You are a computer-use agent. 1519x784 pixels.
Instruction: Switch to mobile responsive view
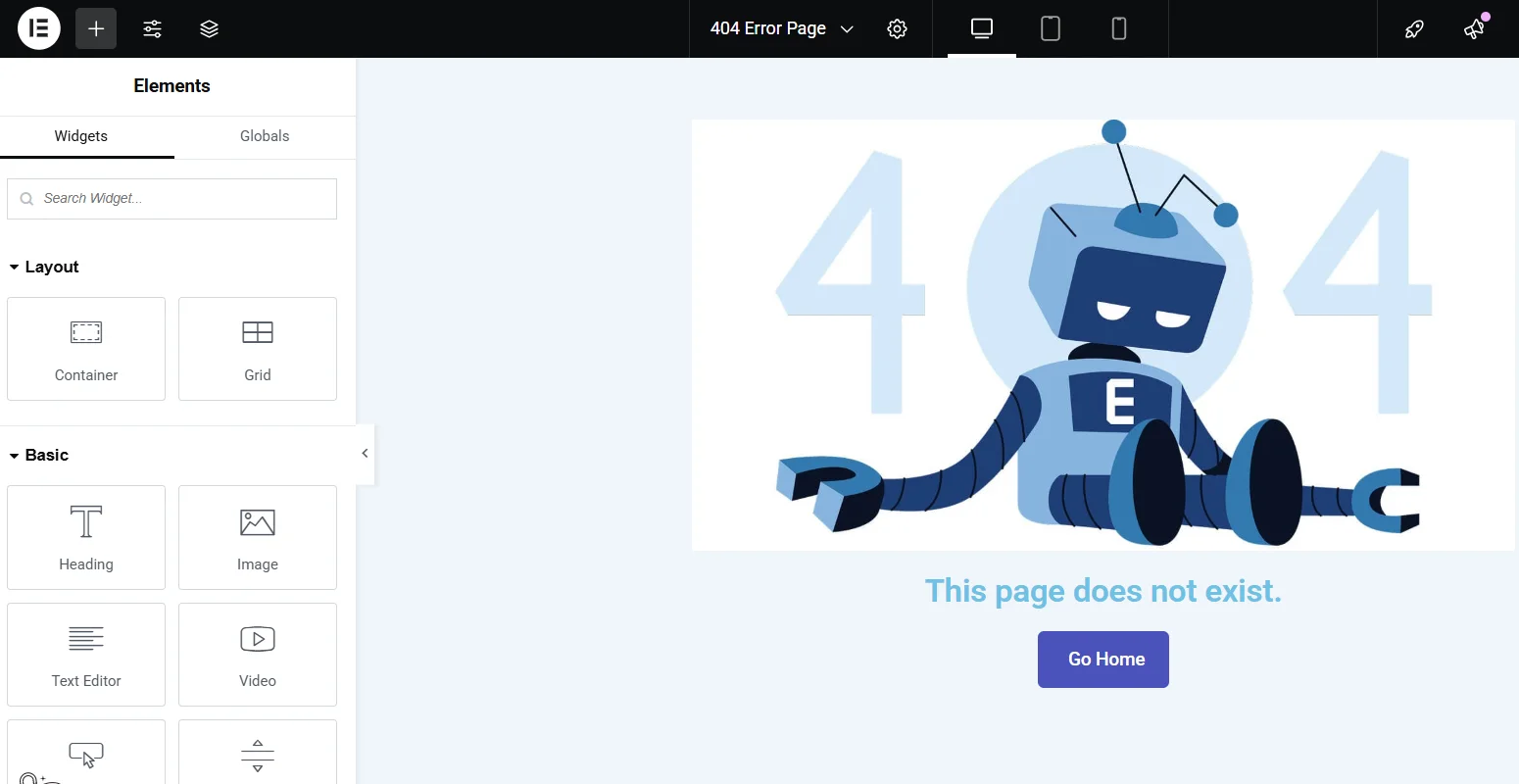[1119, 28]
